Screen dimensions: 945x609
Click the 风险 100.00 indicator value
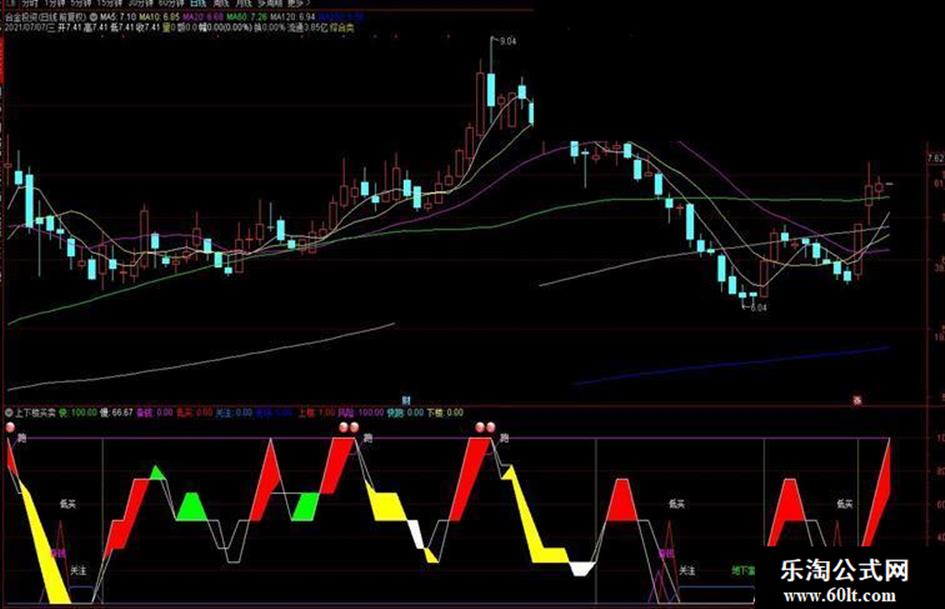pyautogui.click(x=360, y=413)
